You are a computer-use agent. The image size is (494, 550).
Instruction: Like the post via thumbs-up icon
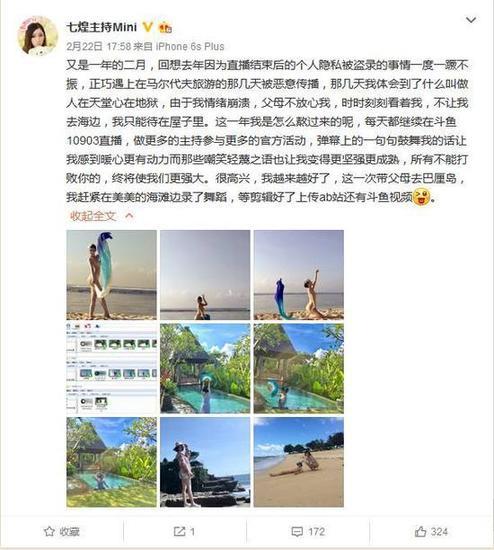(420, 531)
